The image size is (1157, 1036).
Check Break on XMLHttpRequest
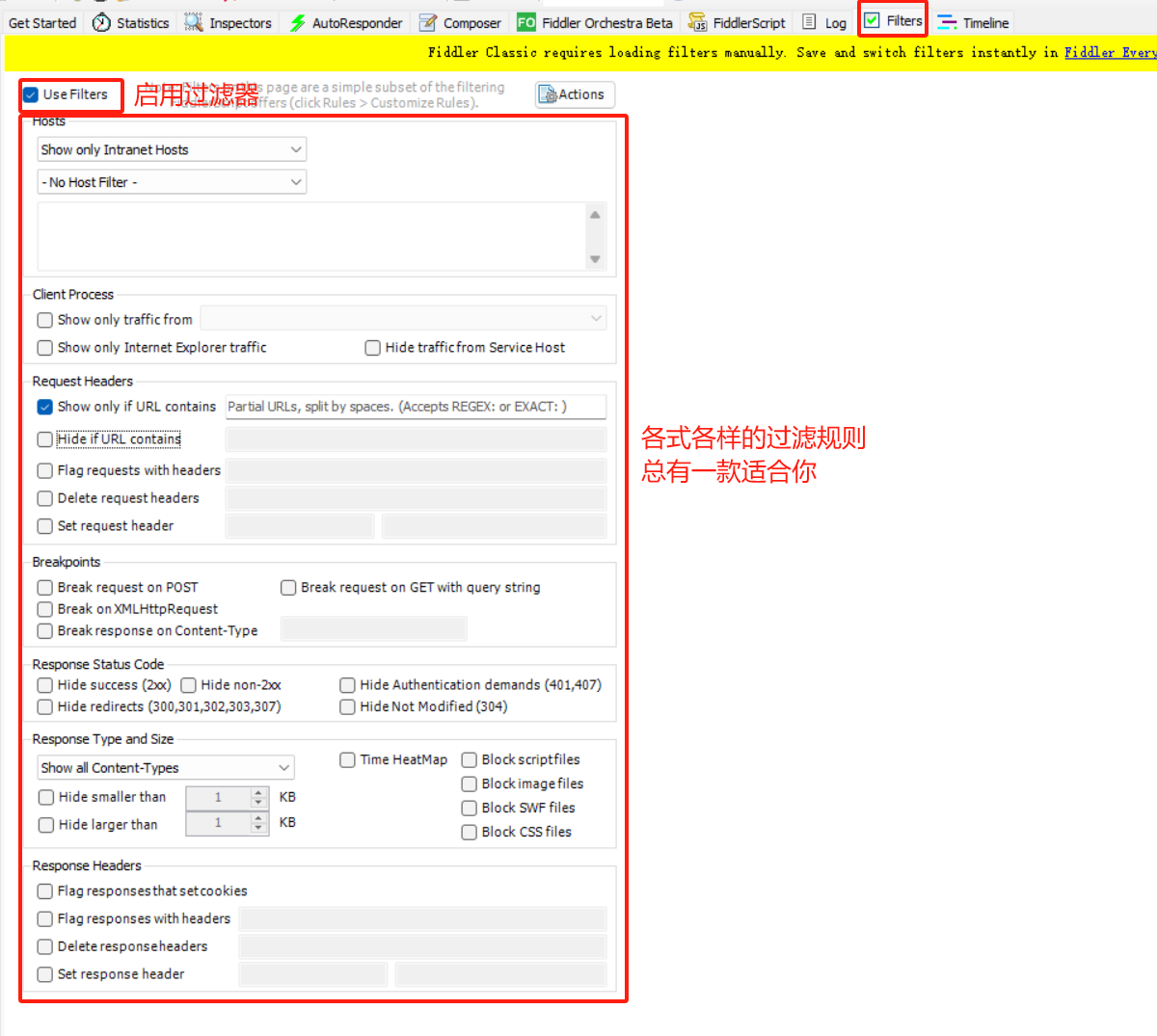tap(45, 610)
